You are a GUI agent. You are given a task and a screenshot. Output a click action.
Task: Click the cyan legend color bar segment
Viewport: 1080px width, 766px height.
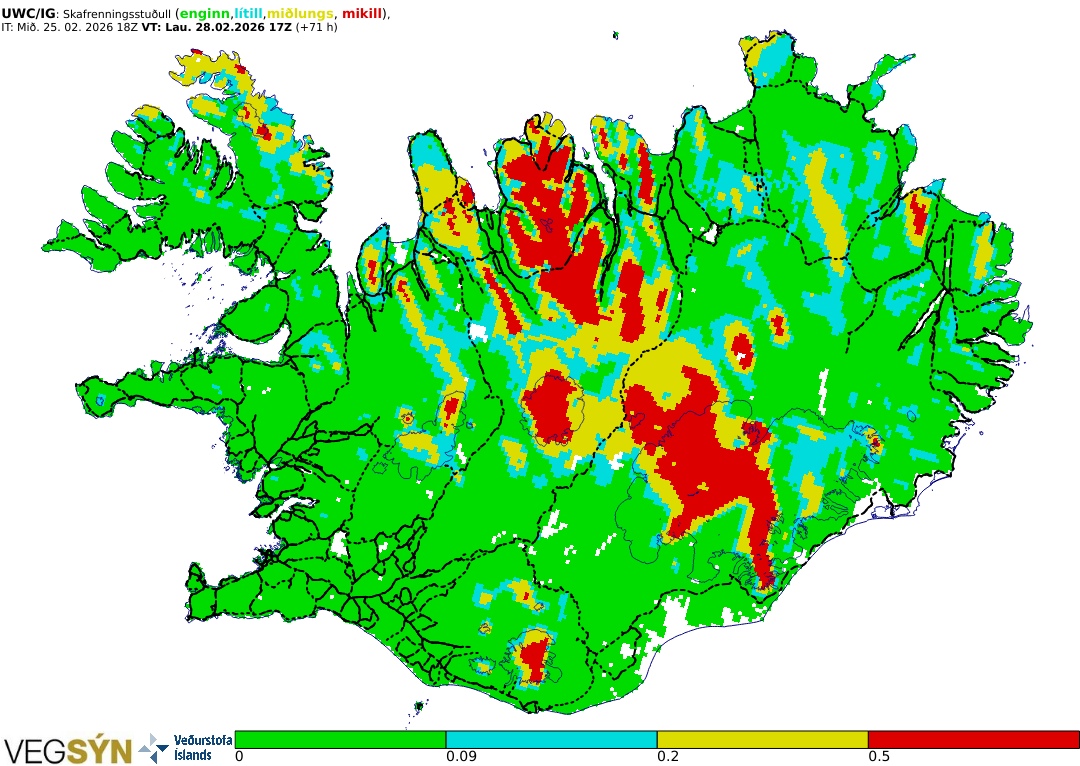551,739
